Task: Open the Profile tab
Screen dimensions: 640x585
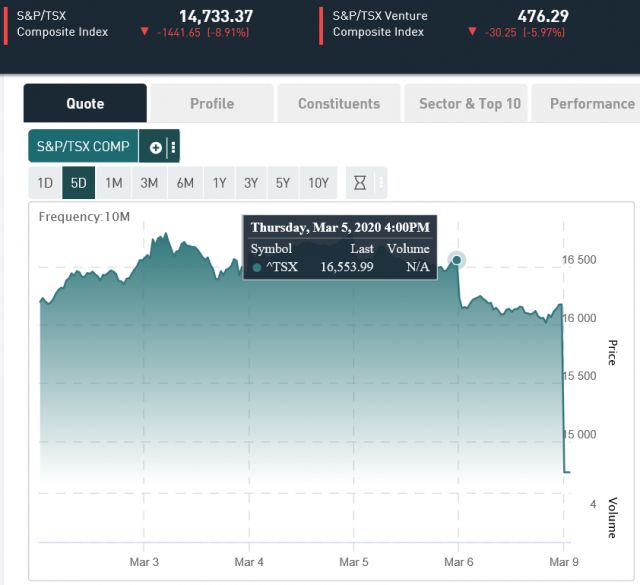Action: click(x=212, y=103)
